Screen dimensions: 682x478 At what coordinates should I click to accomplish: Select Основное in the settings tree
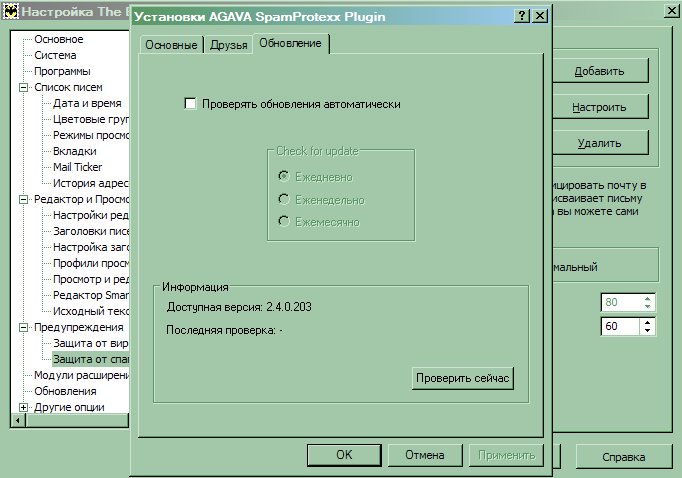[59, 39]
